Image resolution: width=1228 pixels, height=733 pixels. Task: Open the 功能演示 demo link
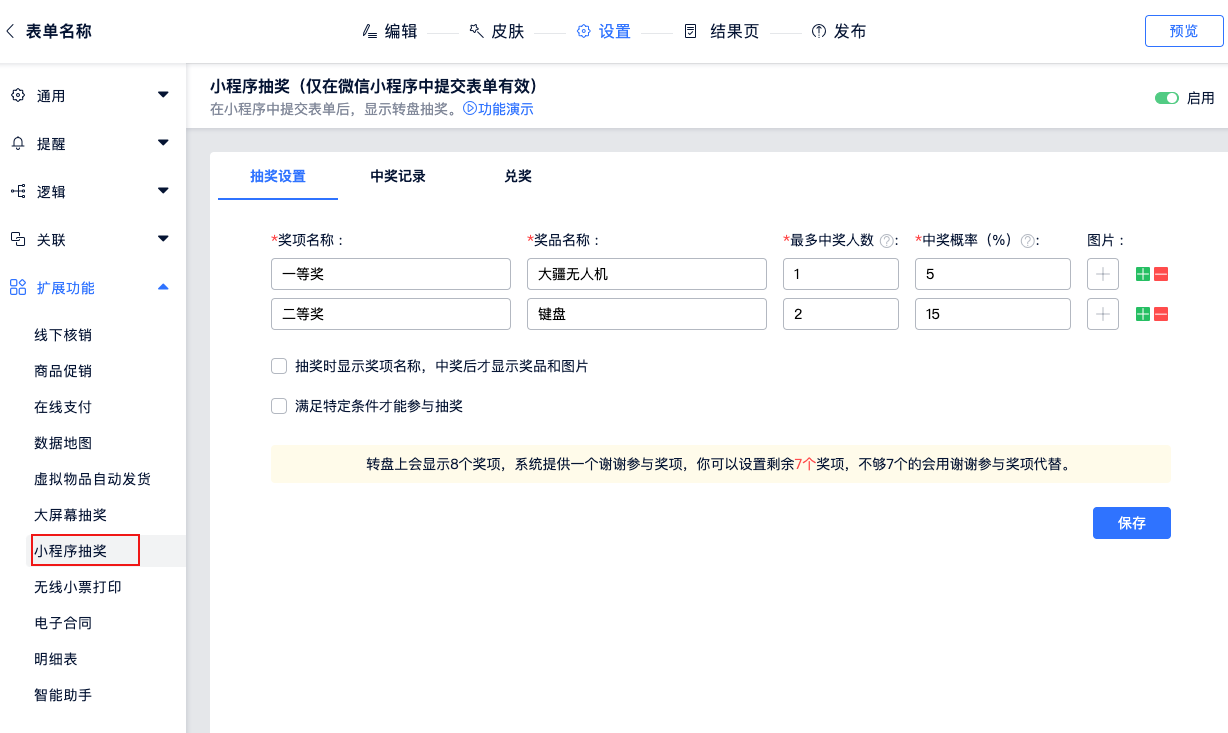[x=499, y=109]
